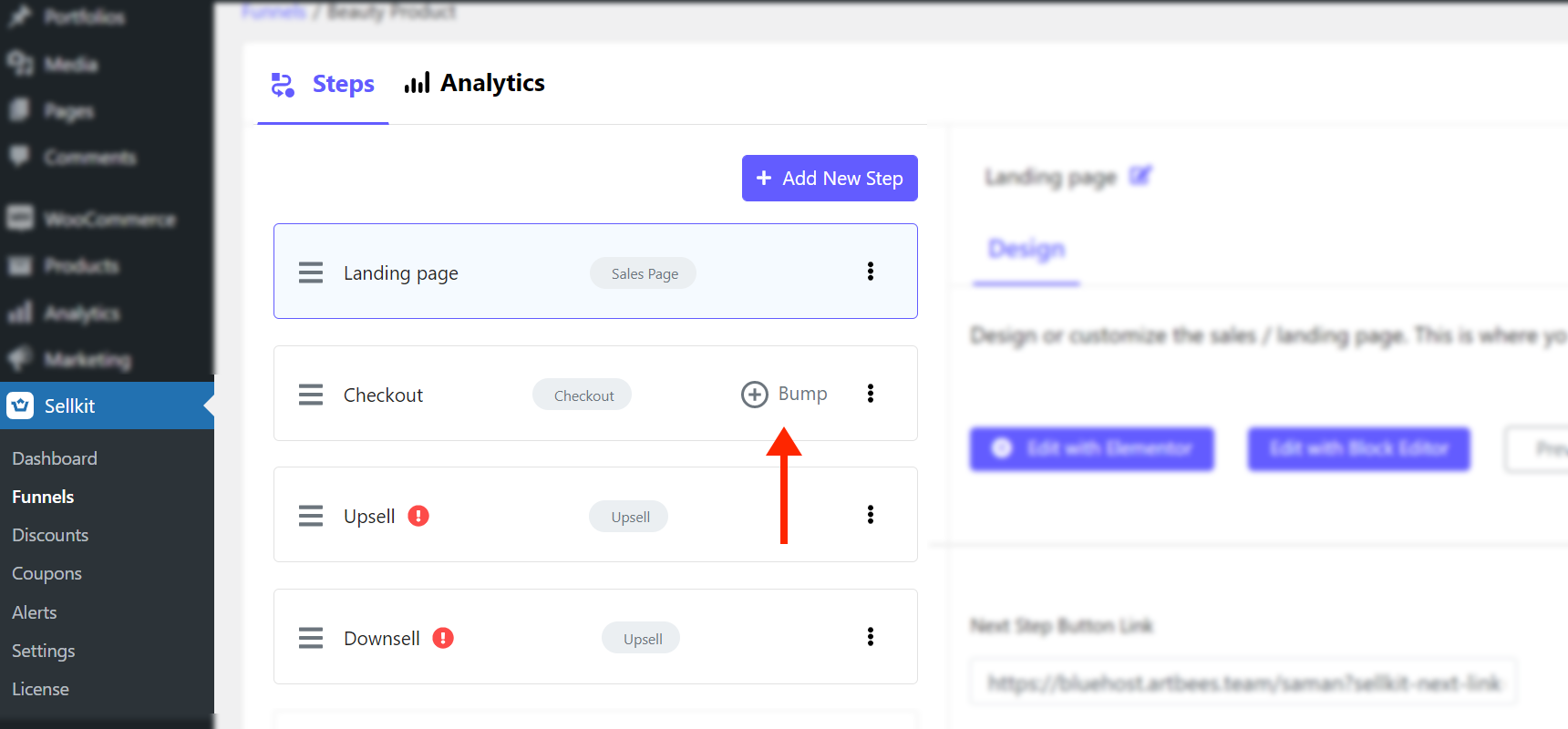Click the Add New Step button
This screenshot has height=729, width=1568.
(x=830, y=178)
